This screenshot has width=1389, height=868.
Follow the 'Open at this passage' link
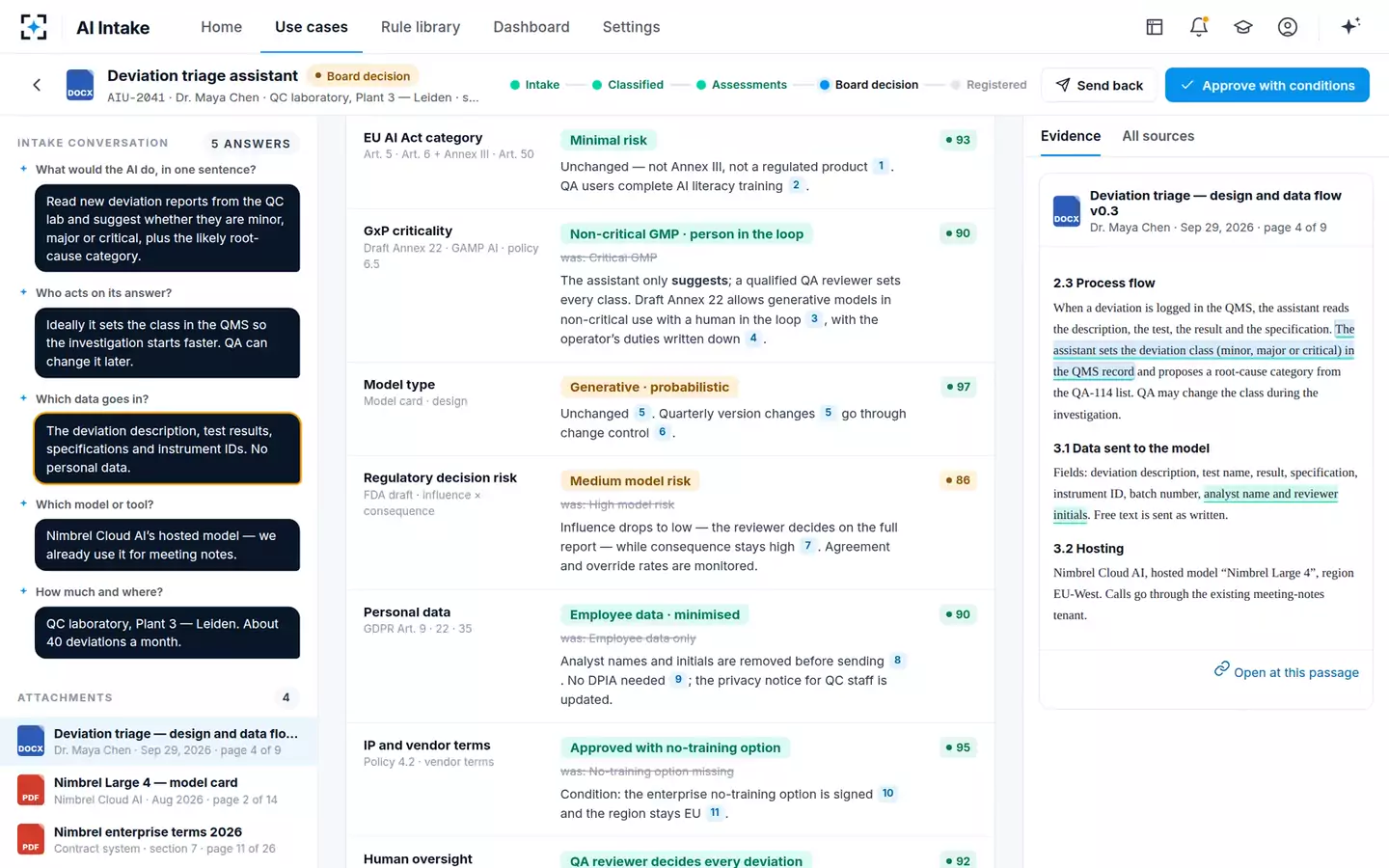coord(1287,672)
